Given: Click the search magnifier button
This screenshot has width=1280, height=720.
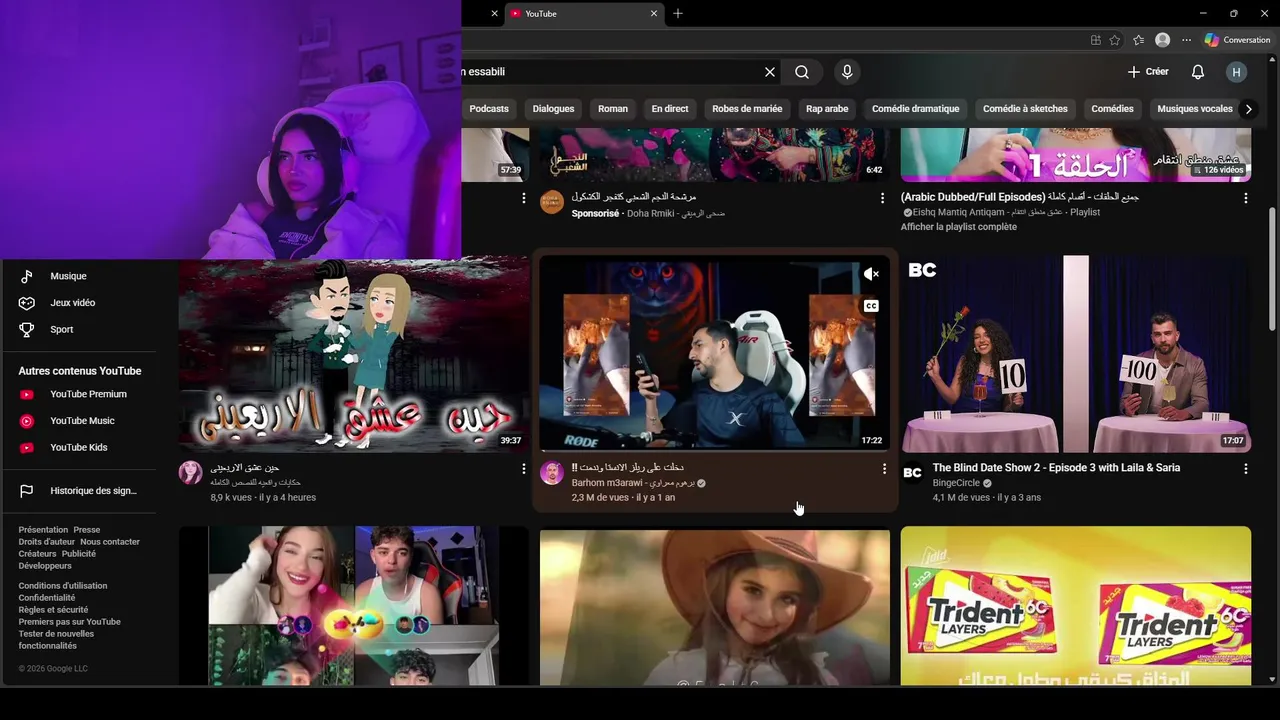Looking at the screenshot, I should [802, 72].
